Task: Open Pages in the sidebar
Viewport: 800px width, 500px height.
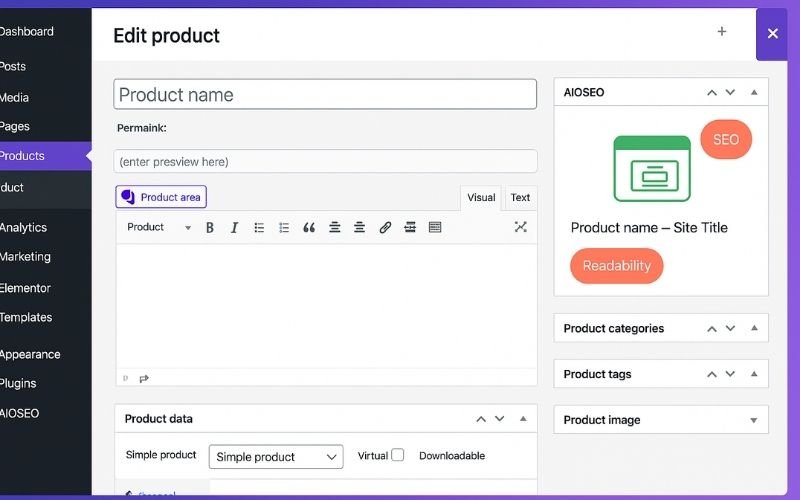Action: [x=15, y=127]
